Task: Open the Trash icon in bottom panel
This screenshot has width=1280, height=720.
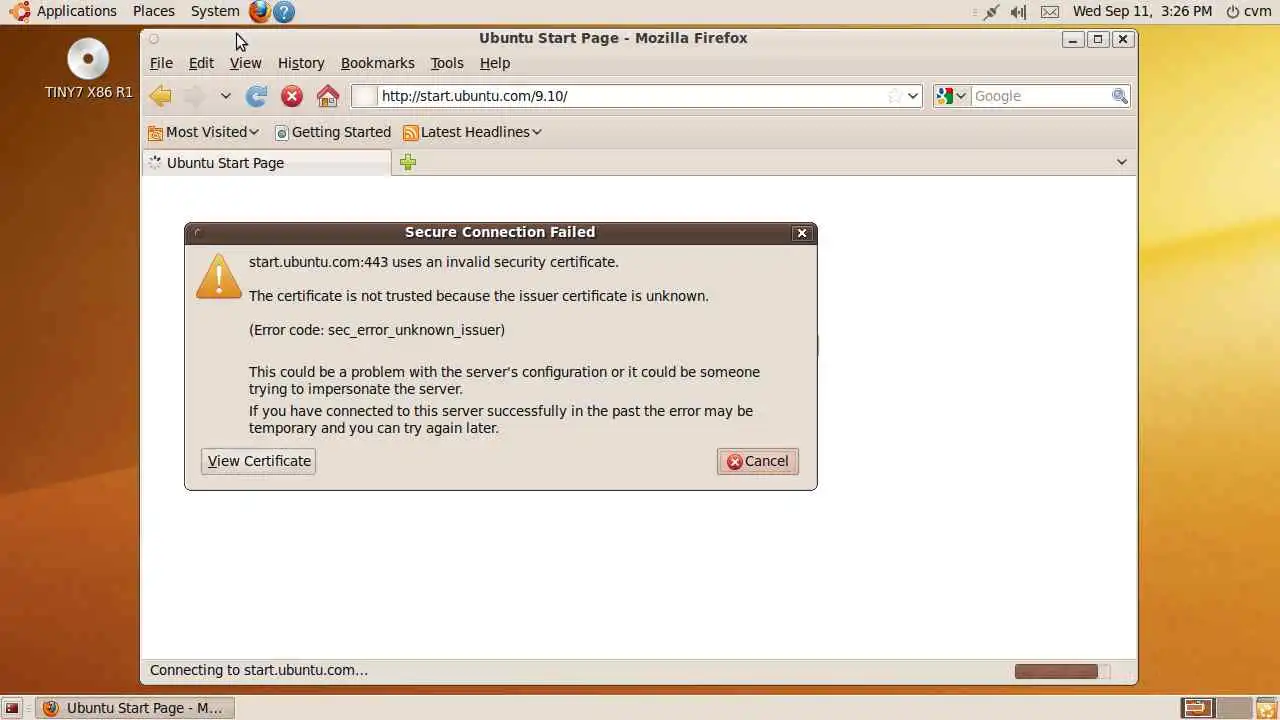Action: coord(1266,708)
